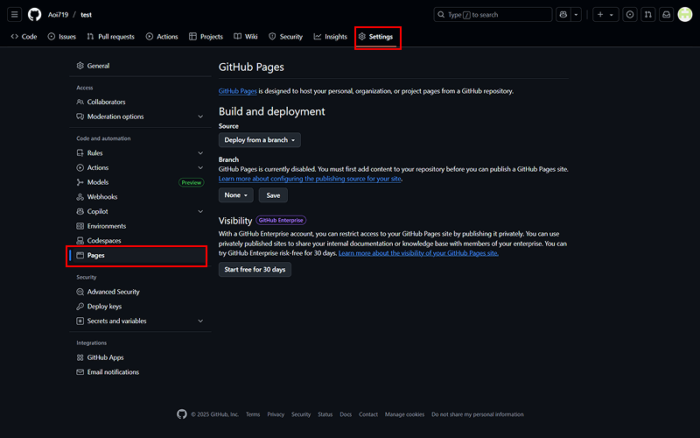Expand Moderation options chevron
700x438 pixels.
[200, 117]
